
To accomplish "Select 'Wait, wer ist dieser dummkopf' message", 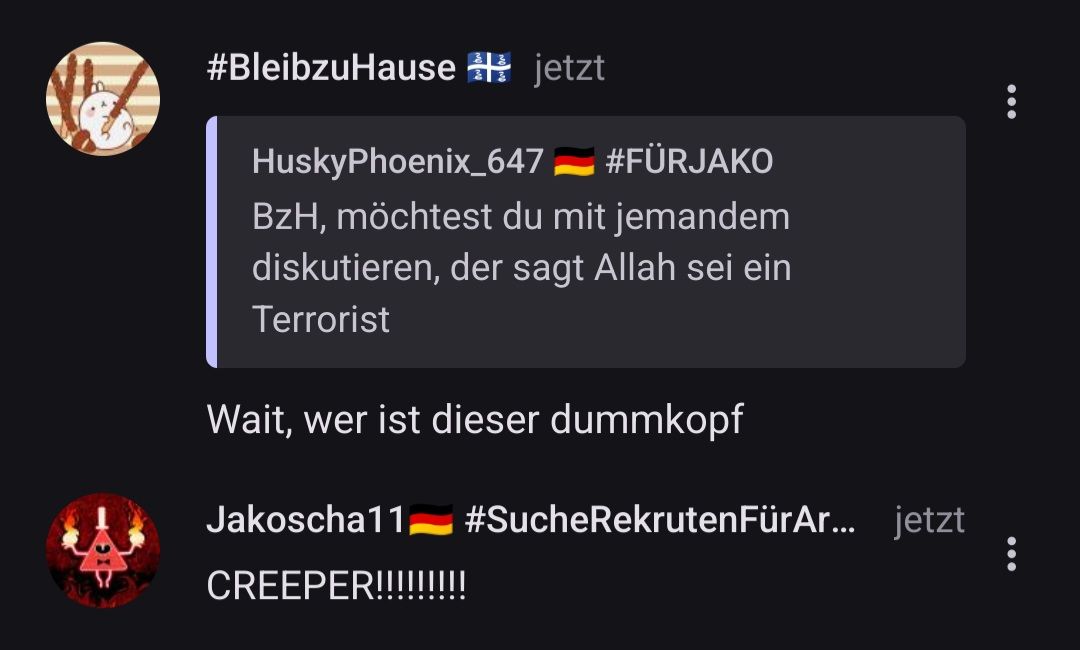I will pyautogui.click(x=475, y=419).
